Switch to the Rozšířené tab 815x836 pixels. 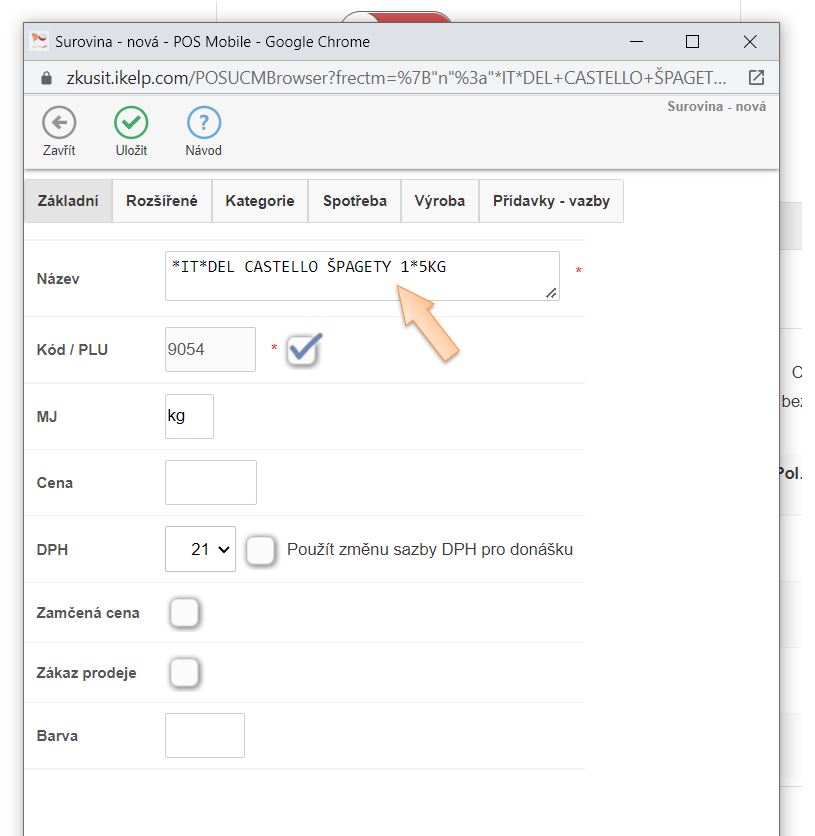pos(161,201)
